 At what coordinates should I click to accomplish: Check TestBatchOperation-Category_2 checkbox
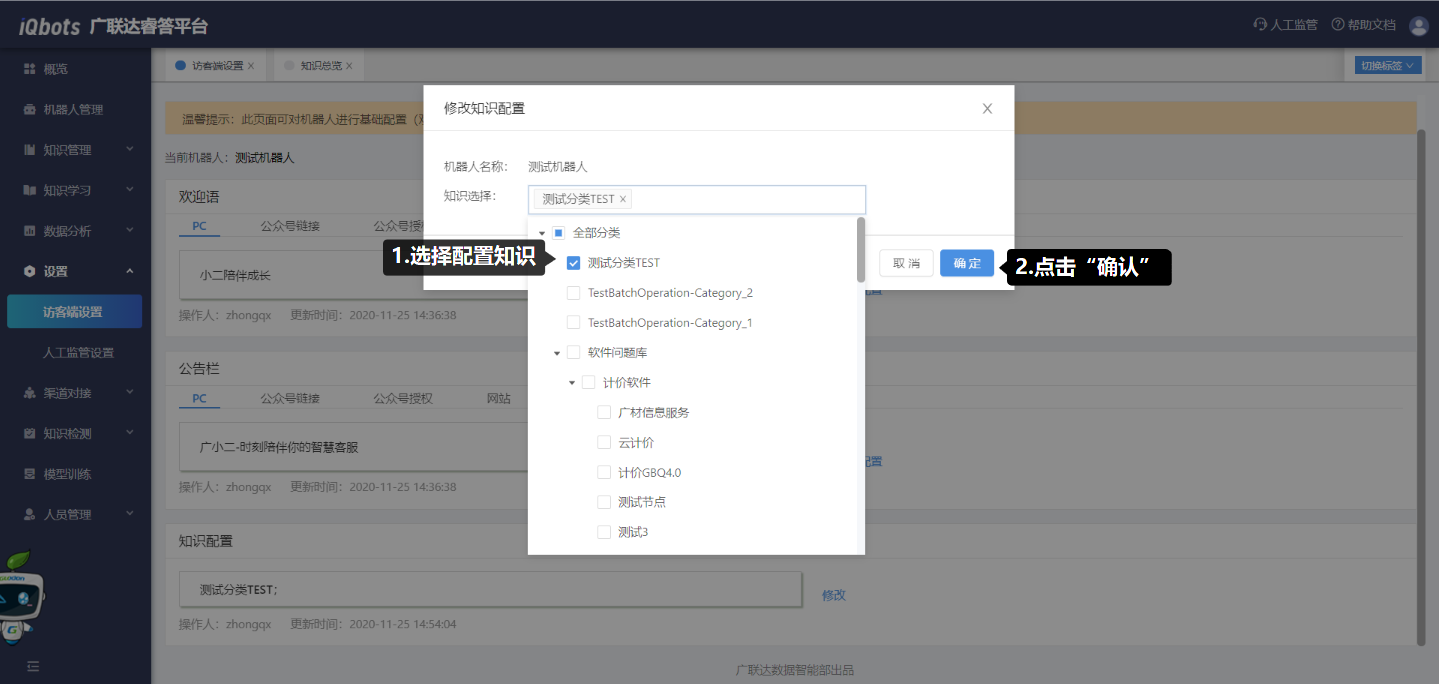573,293
